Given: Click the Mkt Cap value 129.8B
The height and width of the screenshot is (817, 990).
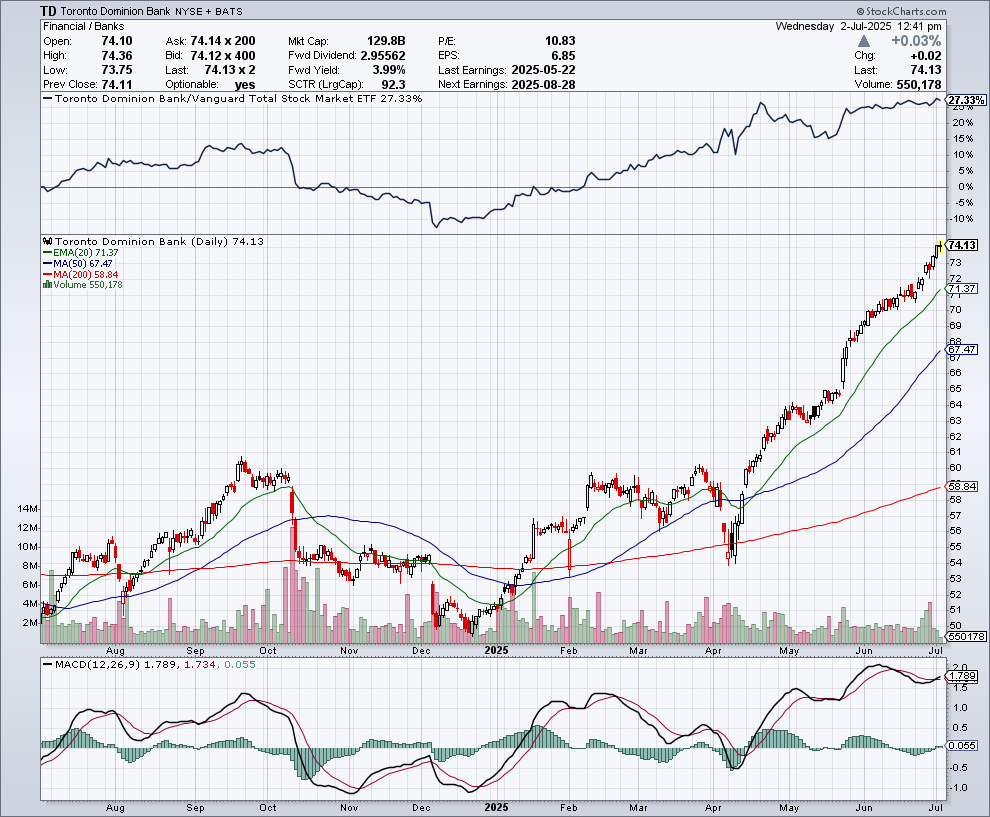Looking at the screenshot, I should [x=386, y=41].
